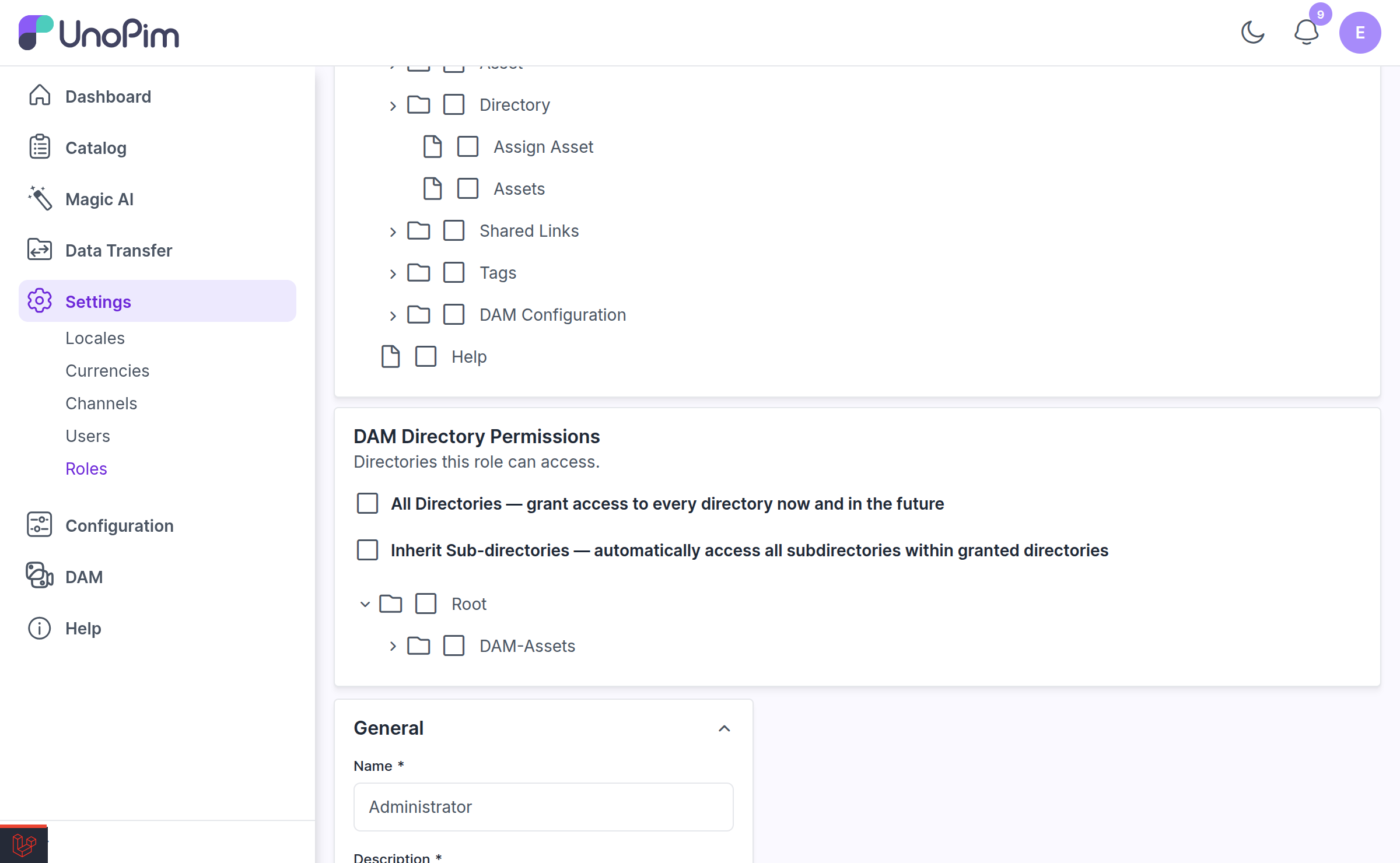Click the UnoPim logo
The image size is (1400, 863).
tap(99, 33)
